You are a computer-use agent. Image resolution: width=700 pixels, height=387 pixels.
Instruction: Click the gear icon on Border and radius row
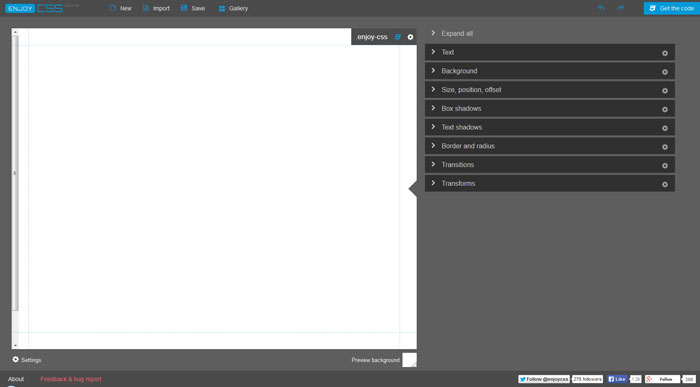coord(665,147)
